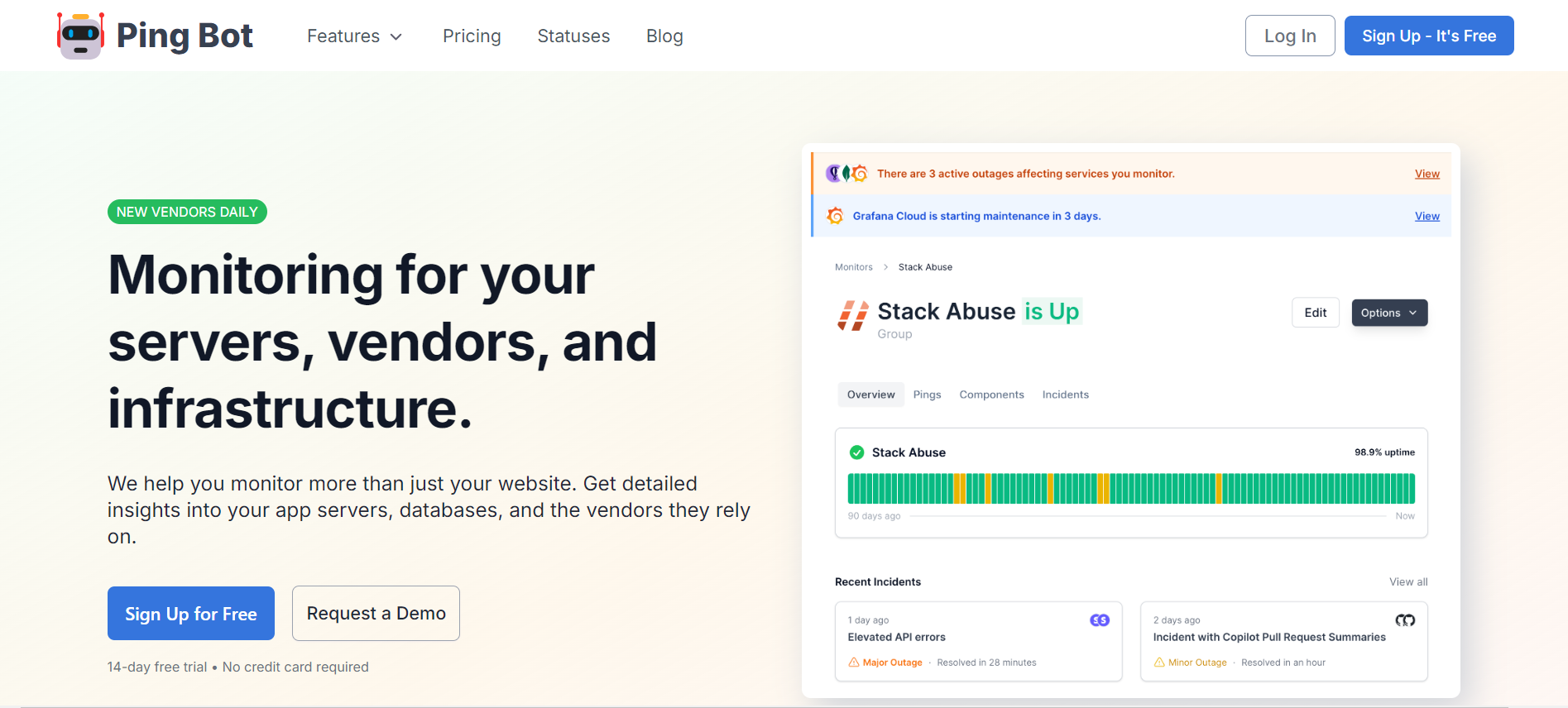Click the Monitors breadcrumb link

coord(853,267)
